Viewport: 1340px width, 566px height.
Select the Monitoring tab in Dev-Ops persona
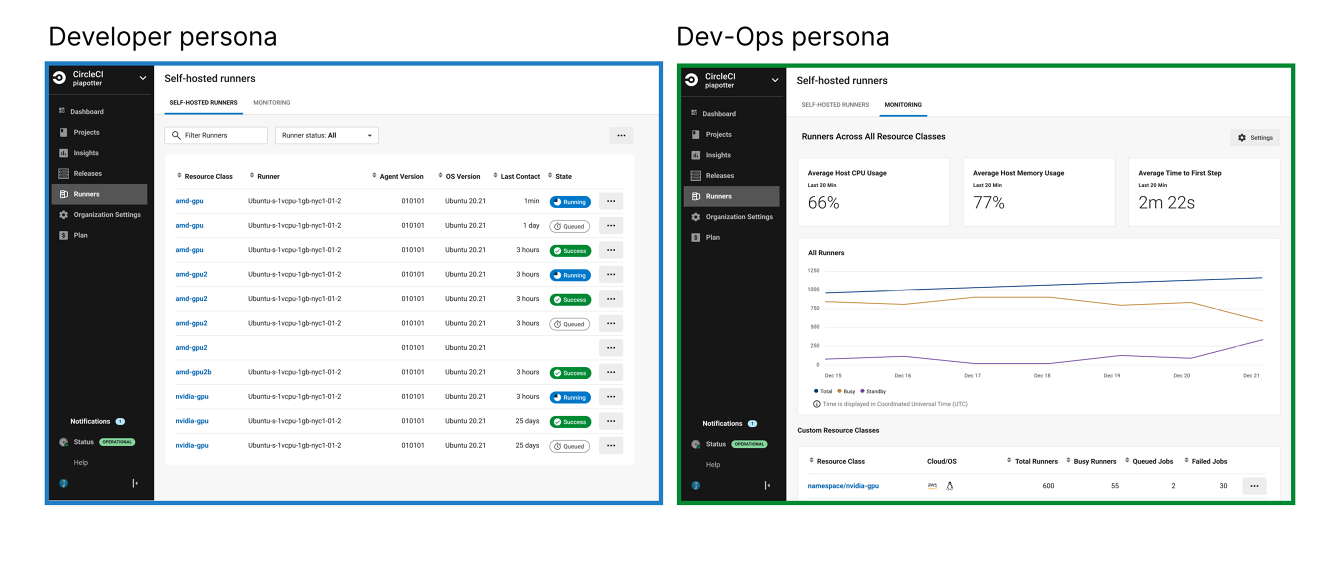tap(903, 104)
